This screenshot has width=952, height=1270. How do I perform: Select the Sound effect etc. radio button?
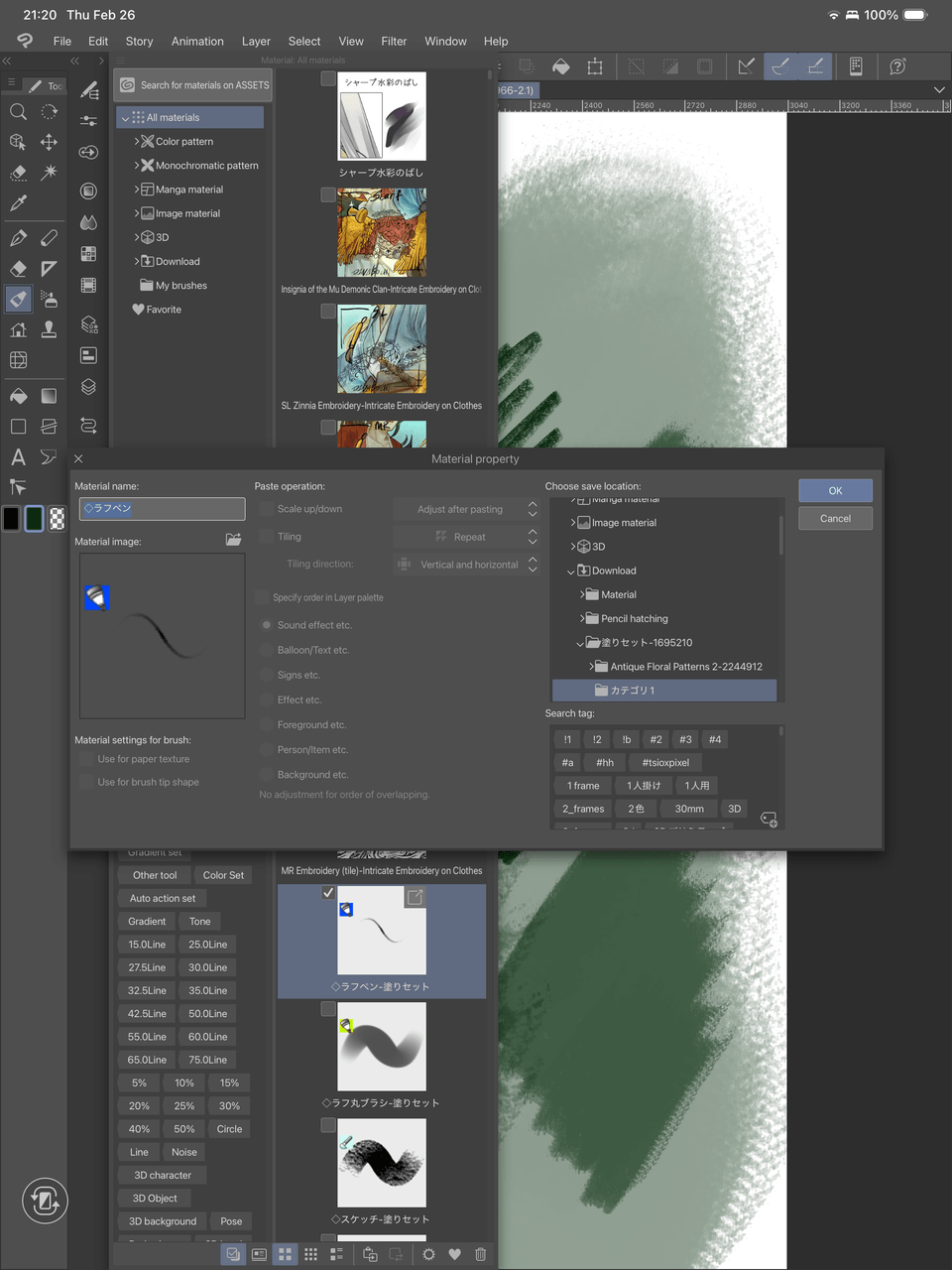(266, 625)
